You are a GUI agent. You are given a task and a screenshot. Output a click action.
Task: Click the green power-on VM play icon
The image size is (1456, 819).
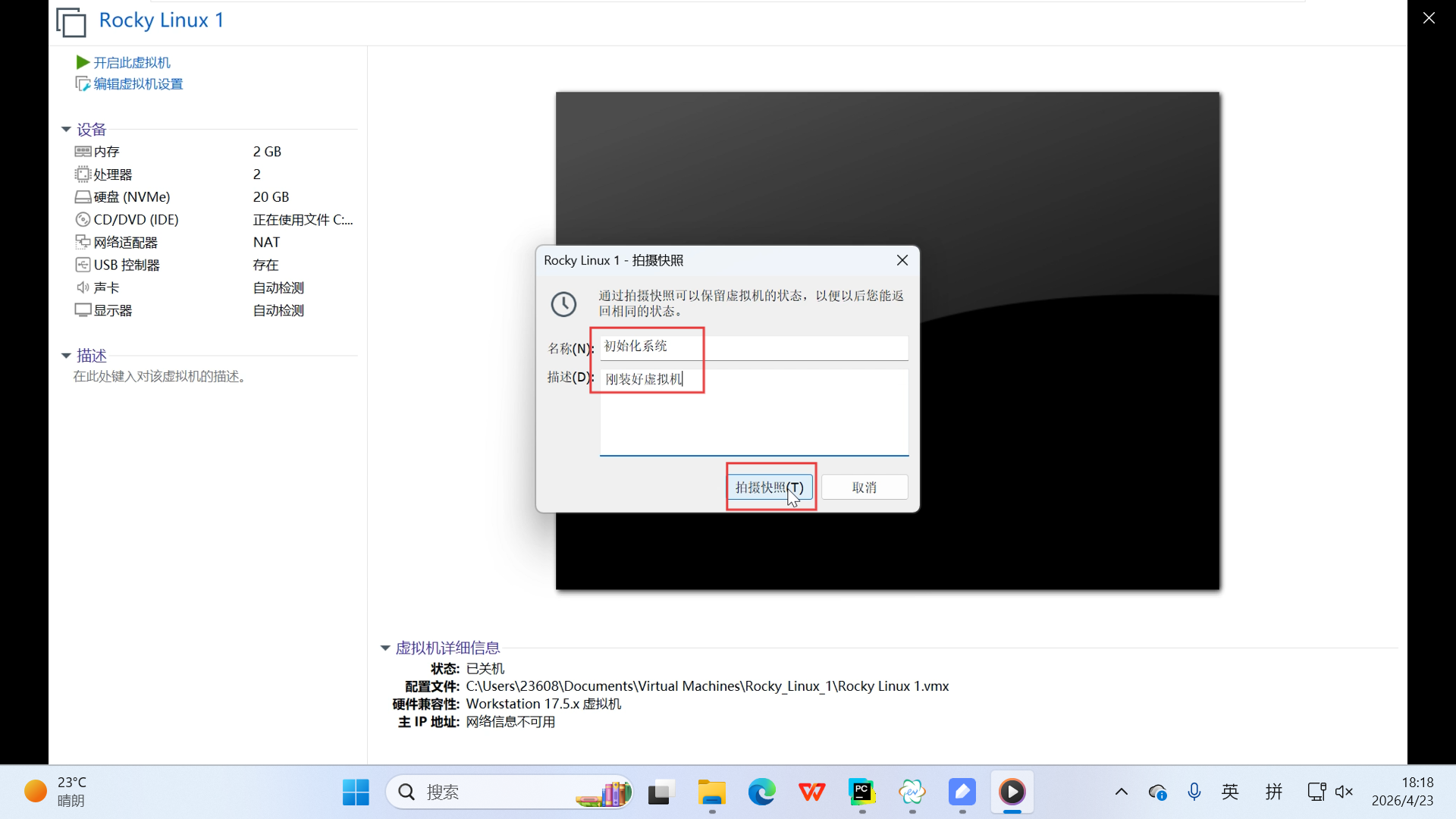(x=83, y=62)
